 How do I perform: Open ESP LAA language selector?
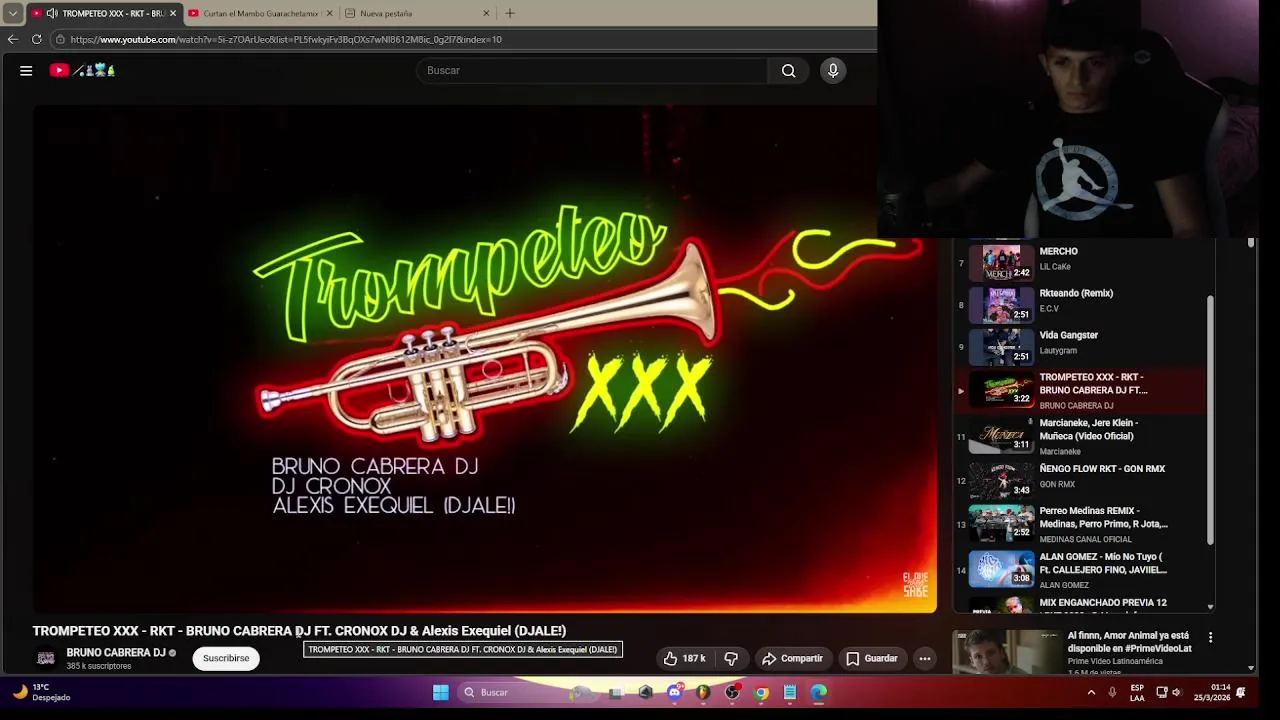coord(1137,692)
